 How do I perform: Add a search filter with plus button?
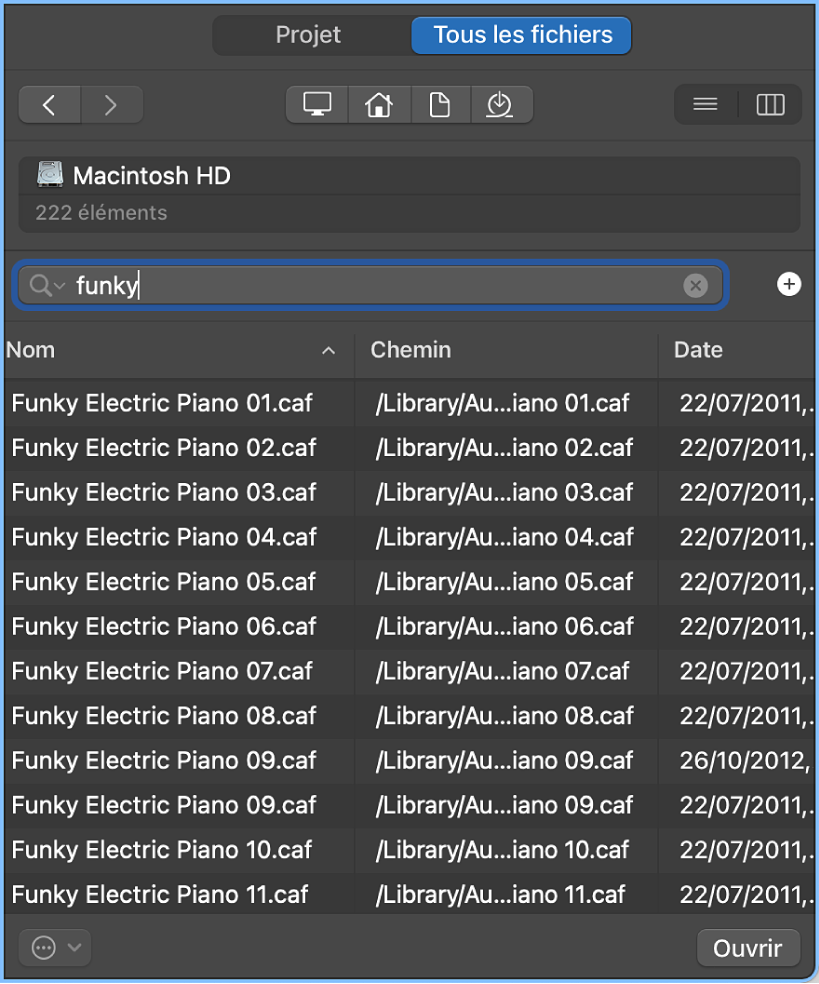(789, 284)
